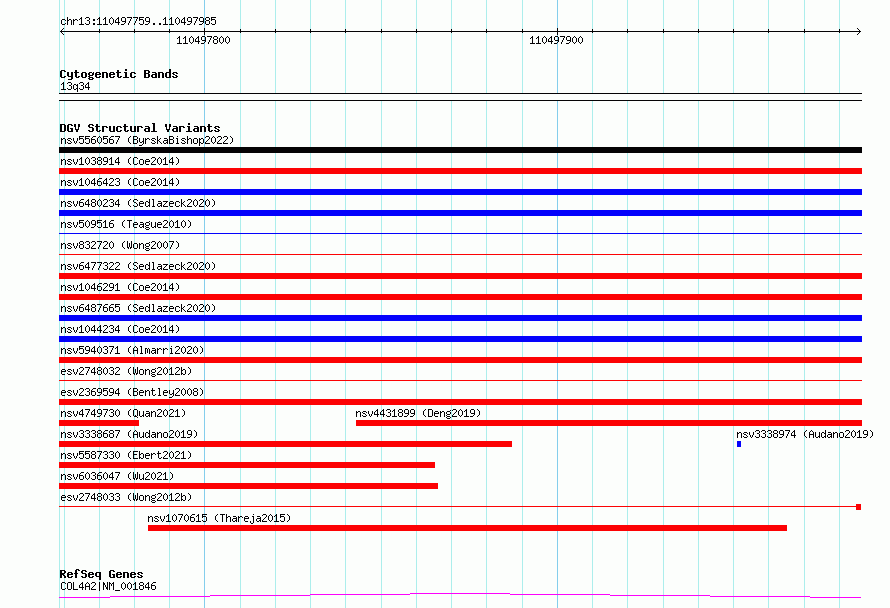Open variant nsv1046291 (Coe2014) label
The width and height of the screenshot is (890, 608).
[x=120, y=287]
